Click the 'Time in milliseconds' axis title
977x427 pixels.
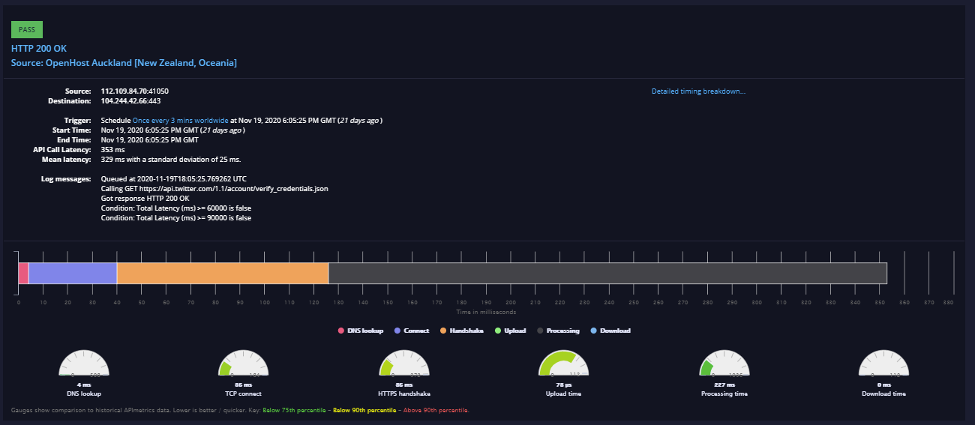click(x=486, y=312)
